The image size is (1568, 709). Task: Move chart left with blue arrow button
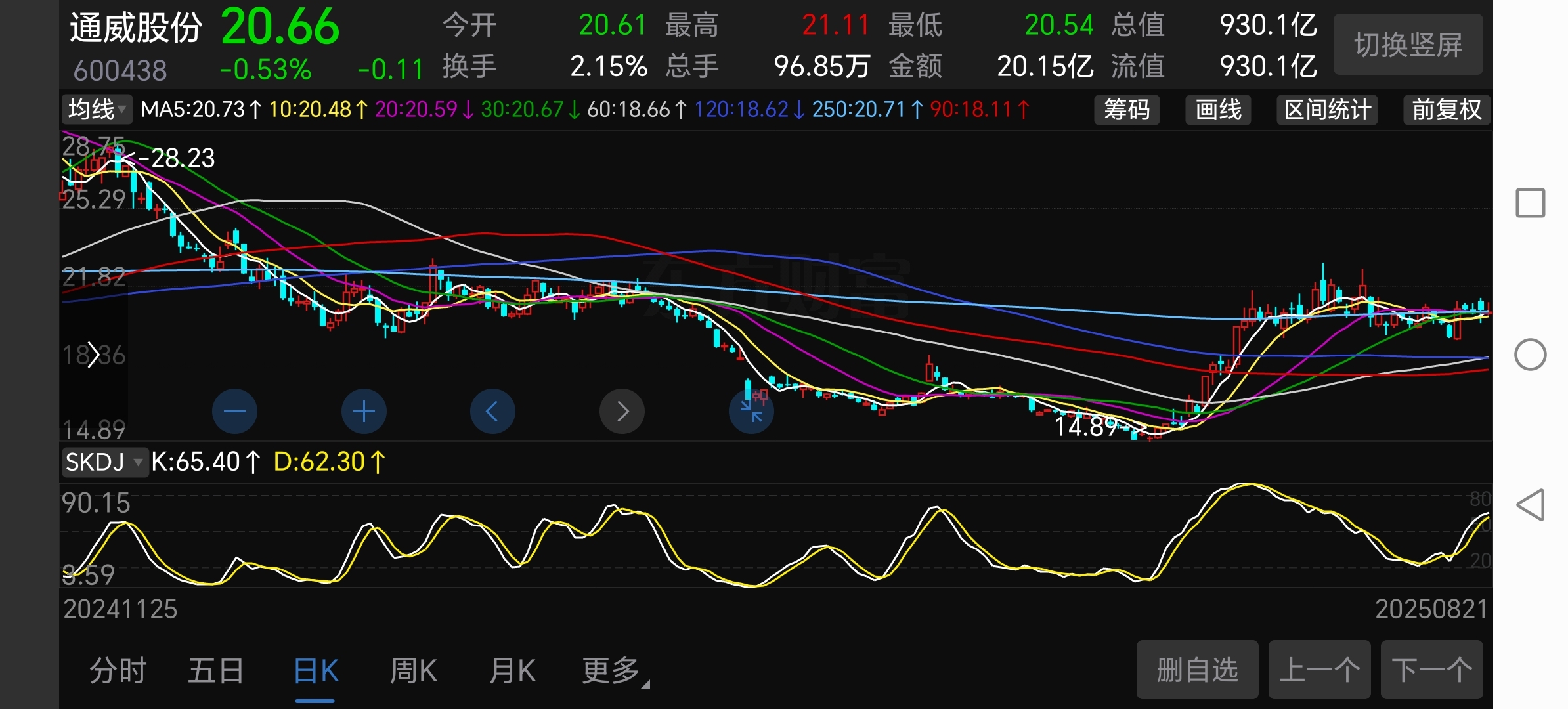pos(492,412)
